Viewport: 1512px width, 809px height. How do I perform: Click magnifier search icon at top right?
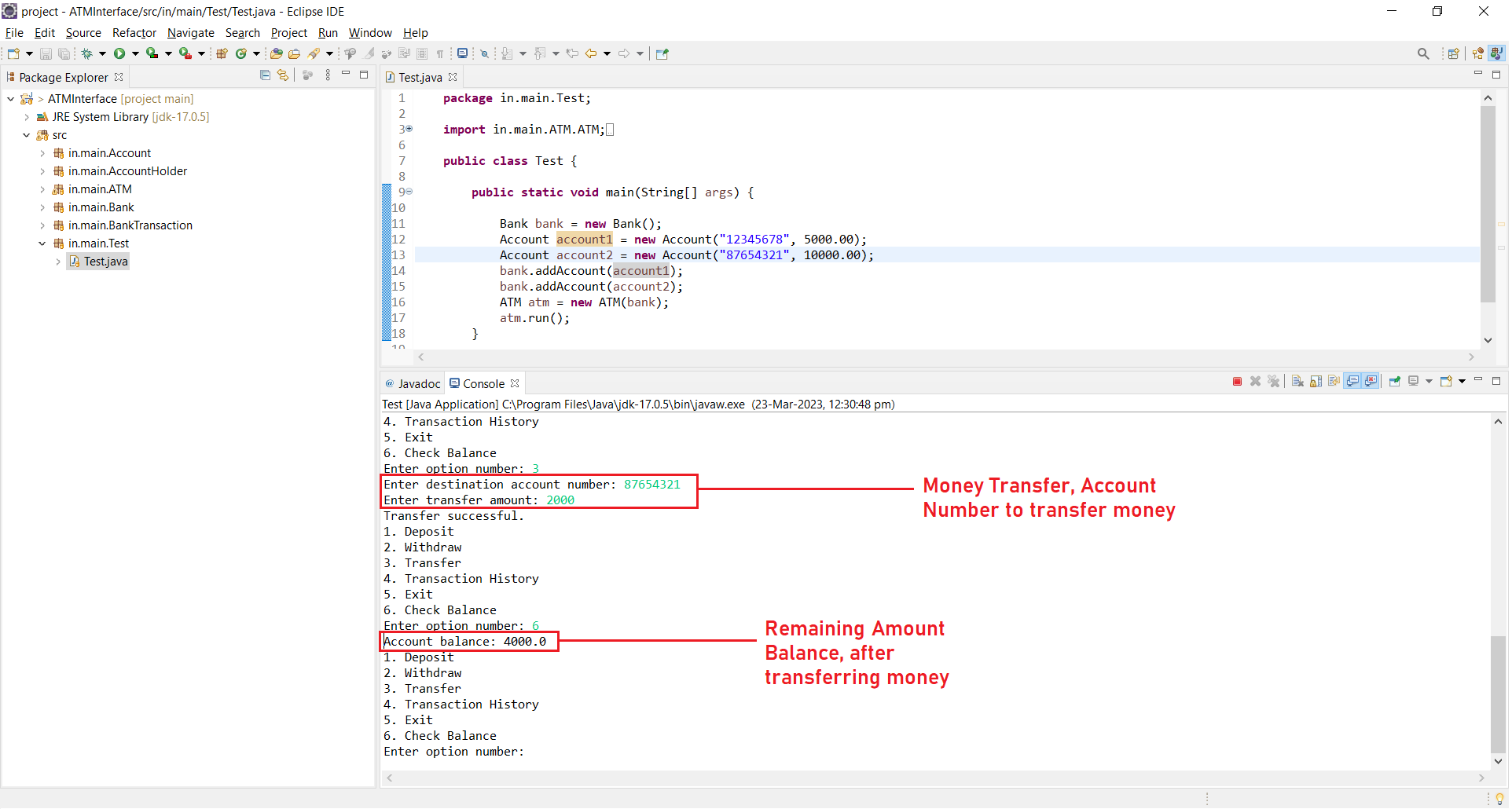pos(1423,53)
